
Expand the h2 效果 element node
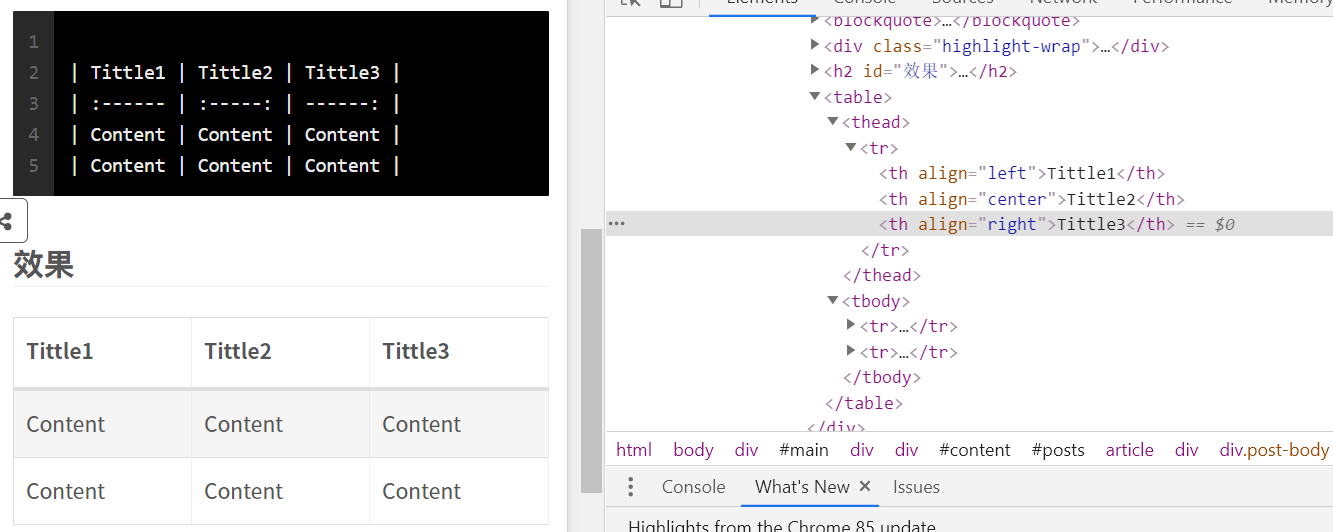click(815, 71)
